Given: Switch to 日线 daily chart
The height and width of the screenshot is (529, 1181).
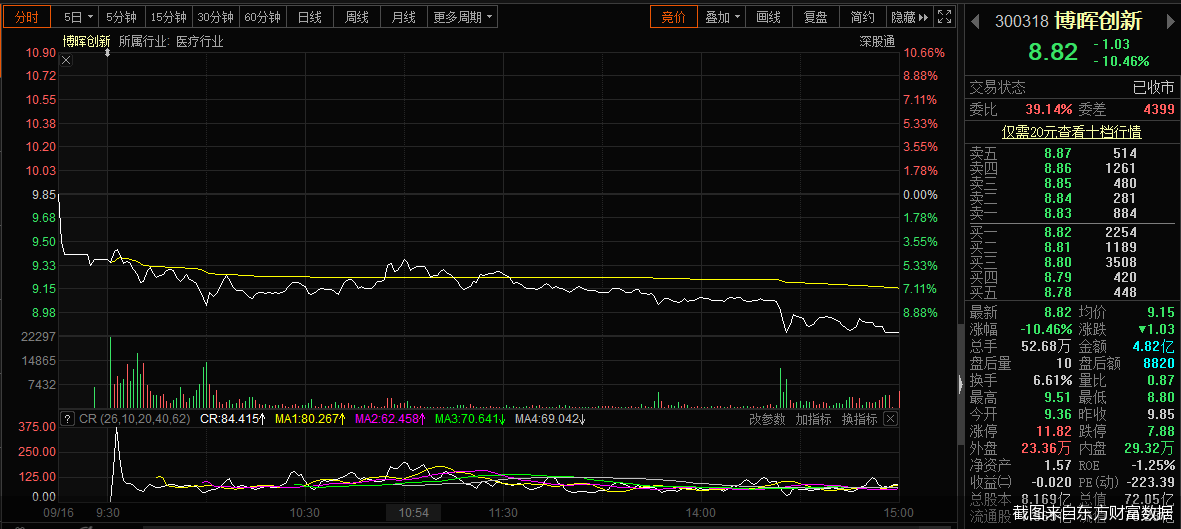Looking at the screenshot, I should (310, 17).
